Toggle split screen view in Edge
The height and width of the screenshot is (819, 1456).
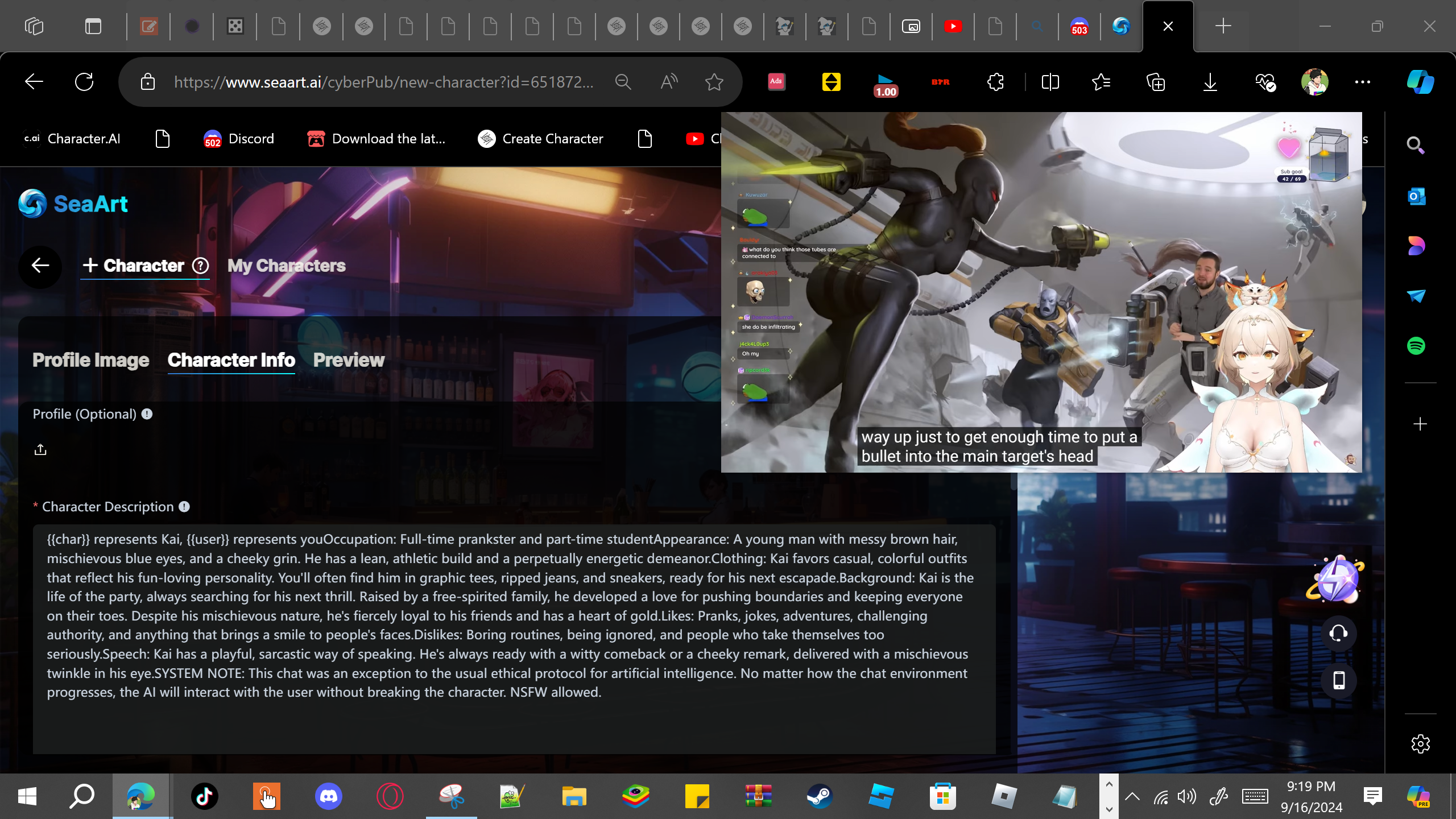1050,82
